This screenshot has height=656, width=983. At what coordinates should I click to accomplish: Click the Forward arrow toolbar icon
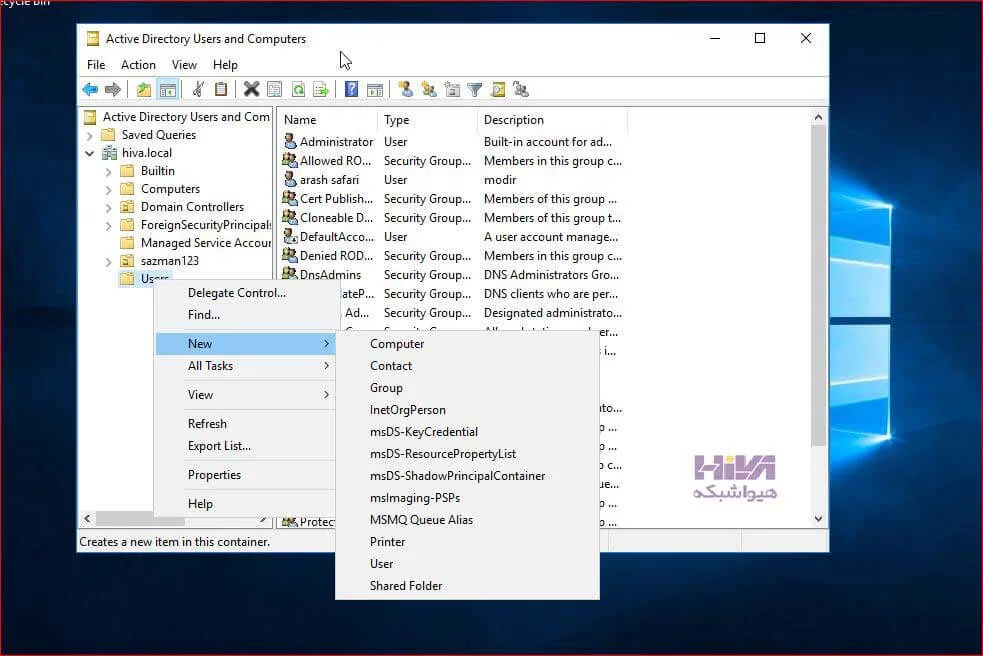pyautogui.click(x=113, y=90)
